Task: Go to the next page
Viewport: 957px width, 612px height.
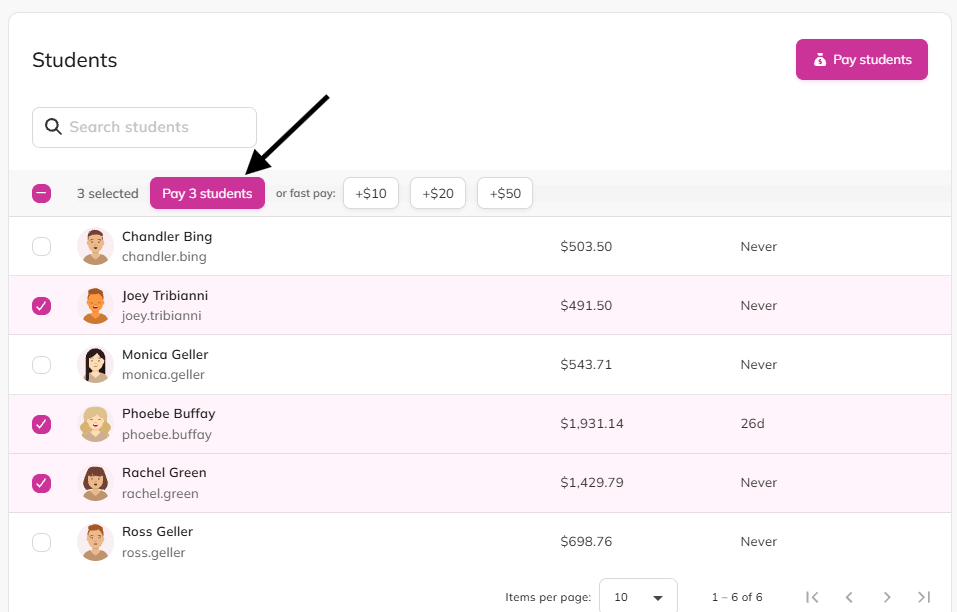Action: (887, 597)
